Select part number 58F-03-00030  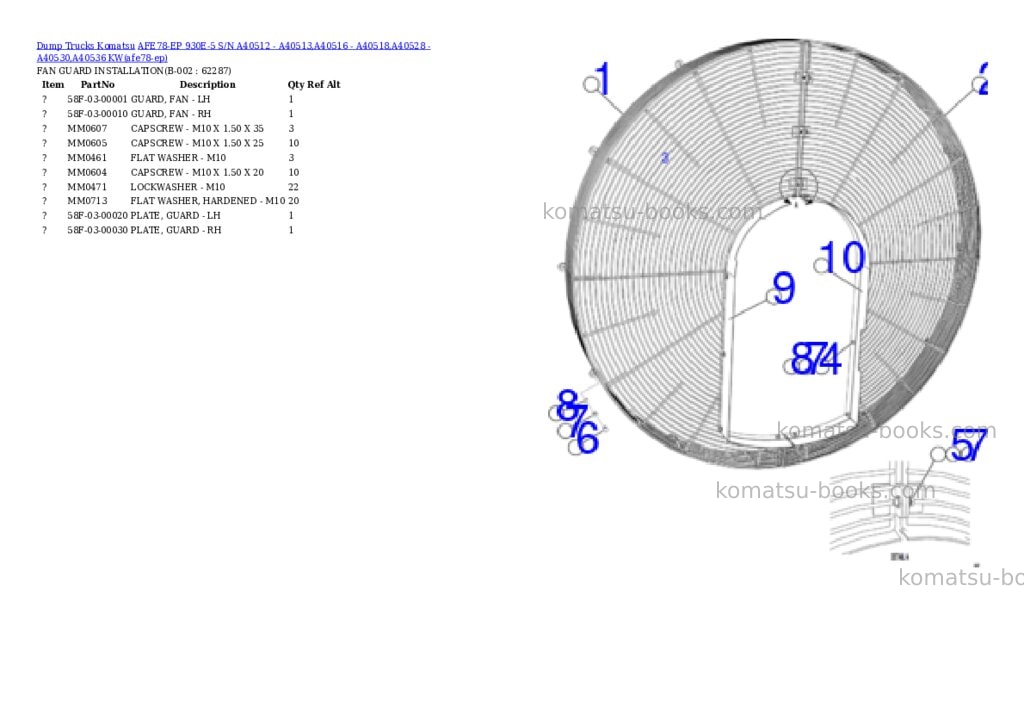[x=97, y=230]
